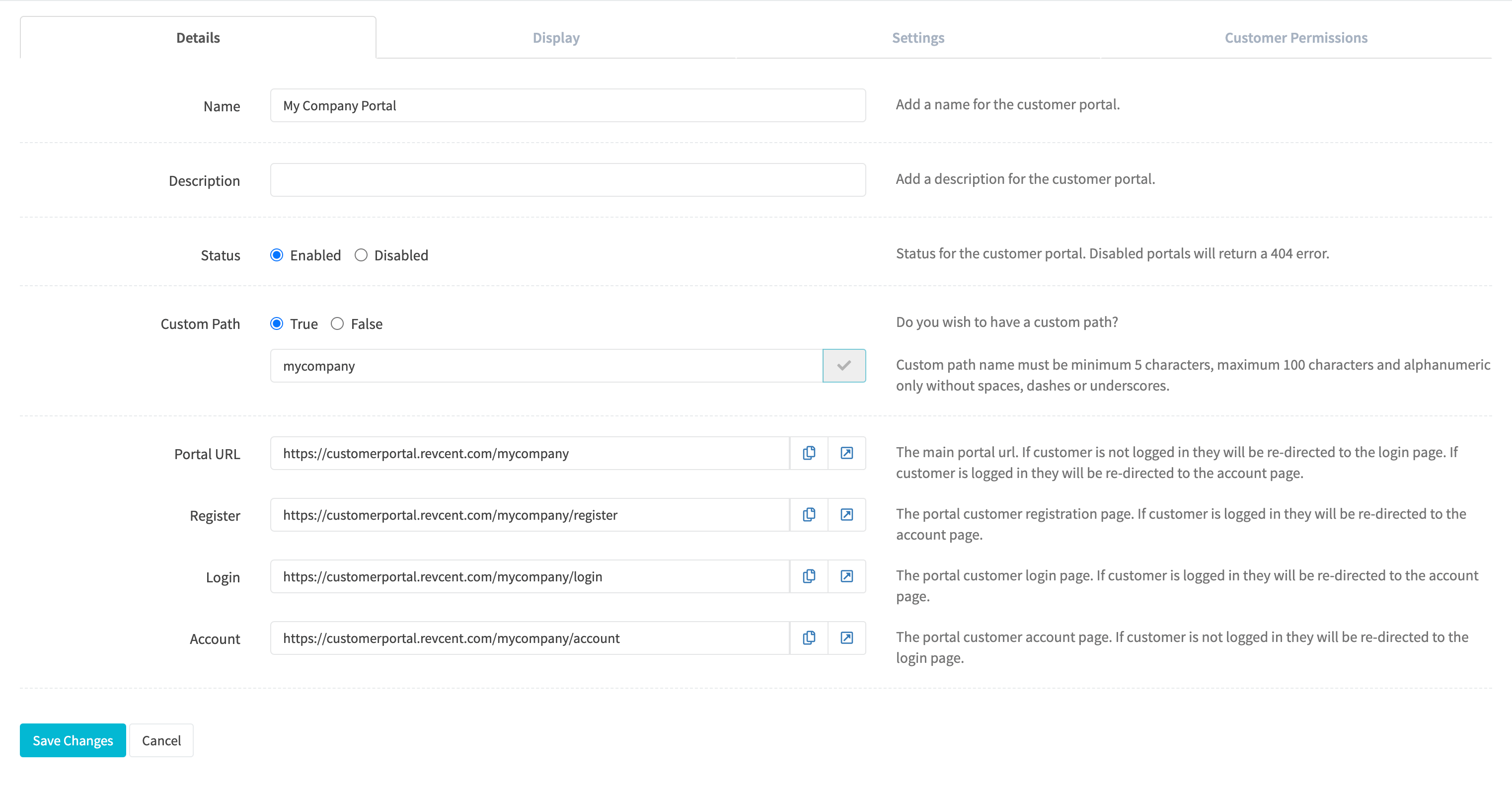
Task: Open the Register URL in a new window
Action: click(846, 514)
